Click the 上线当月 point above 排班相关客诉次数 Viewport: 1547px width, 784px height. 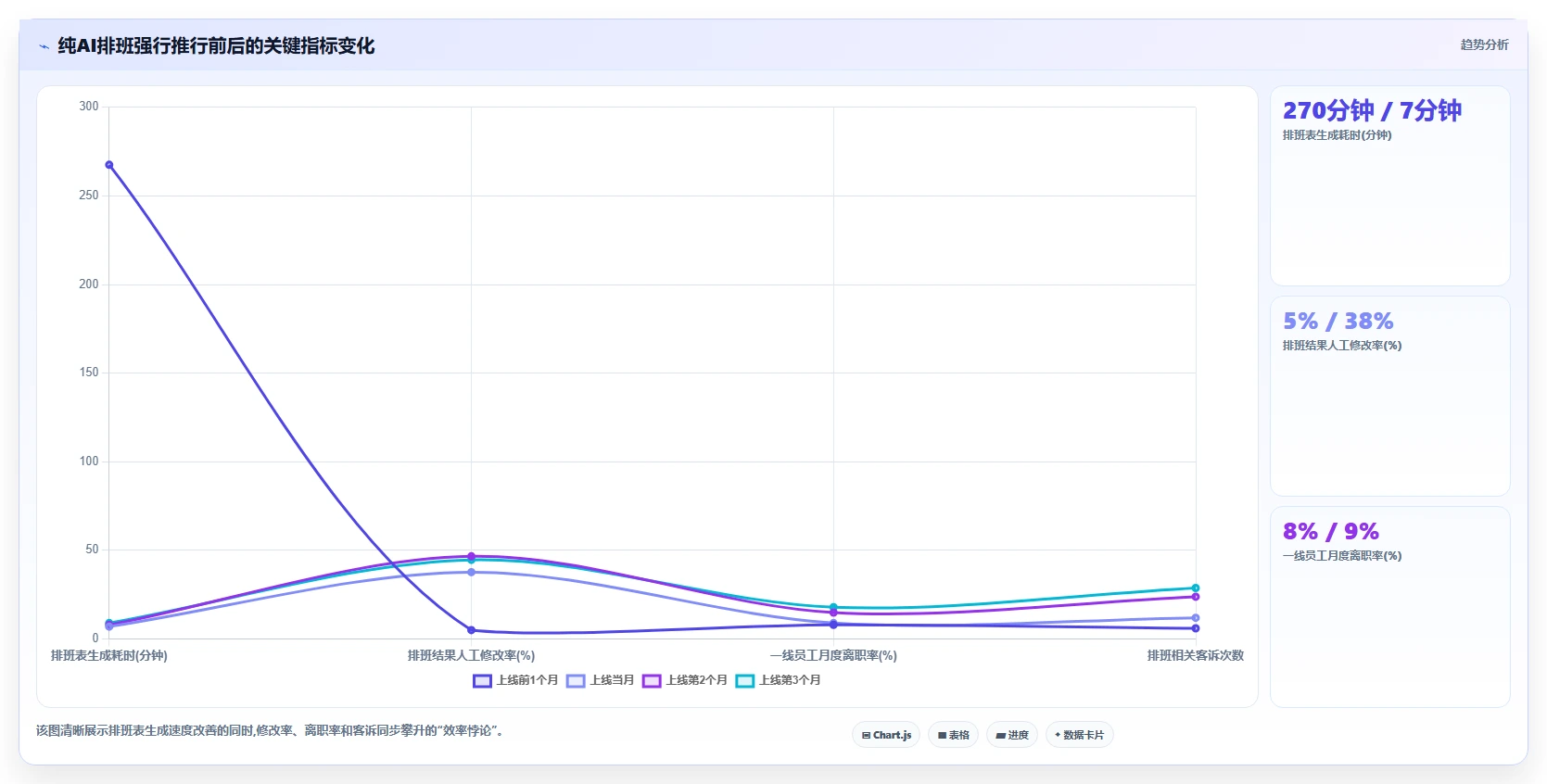(x=1196, y=618)
